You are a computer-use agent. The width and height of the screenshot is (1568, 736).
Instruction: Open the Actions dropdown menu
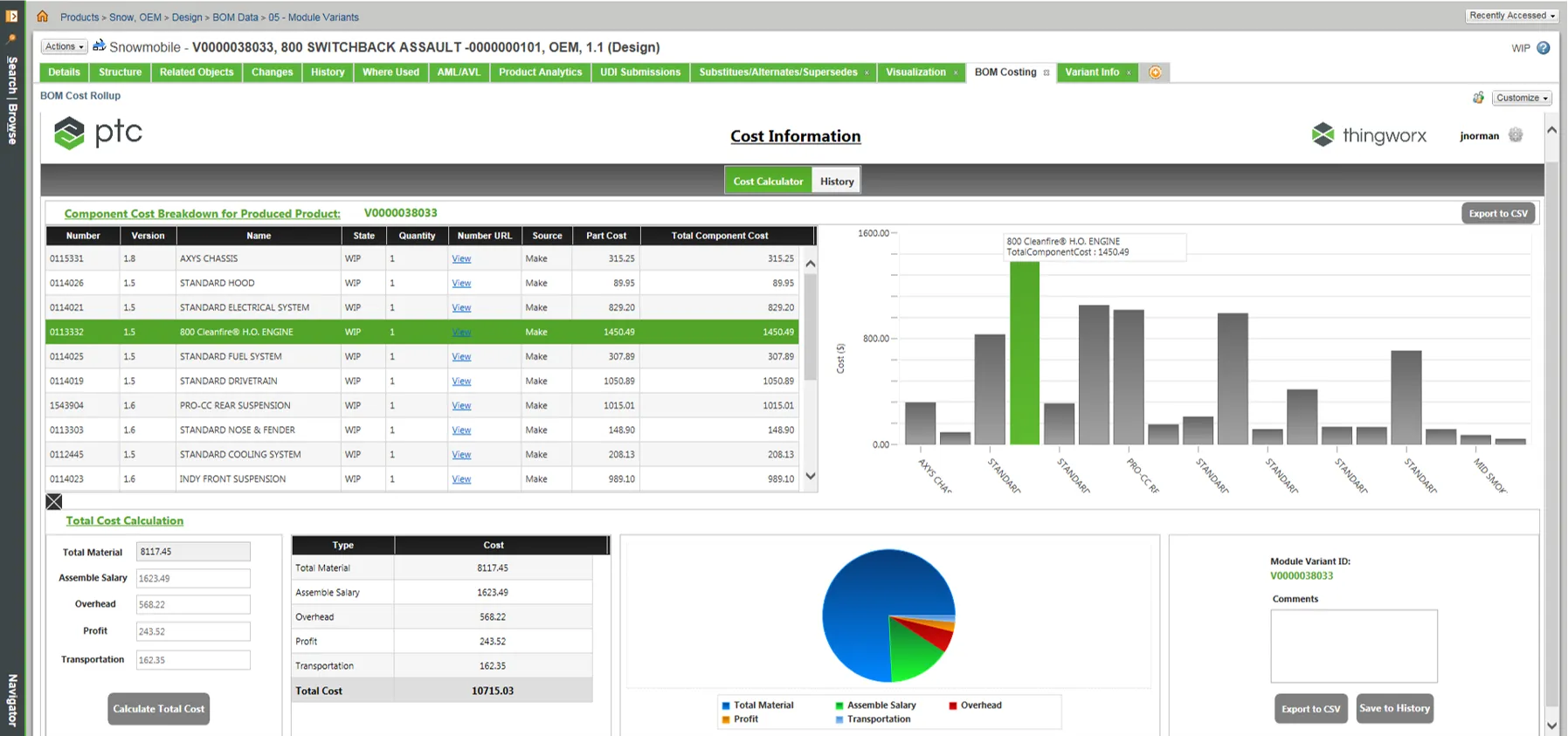(64, 47)
